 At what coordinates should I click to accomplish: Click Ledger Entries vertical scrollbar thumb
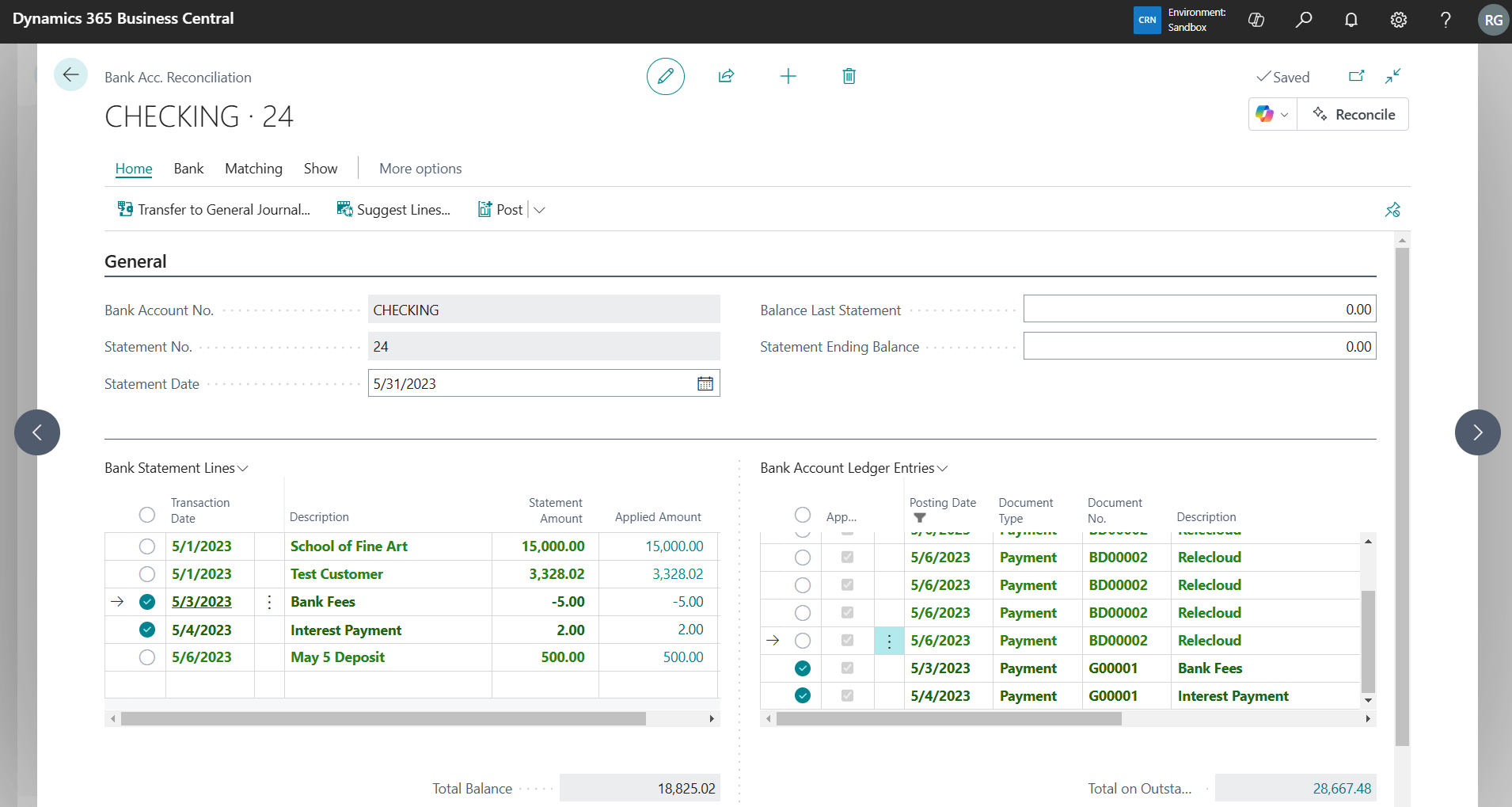point(1368,641)
